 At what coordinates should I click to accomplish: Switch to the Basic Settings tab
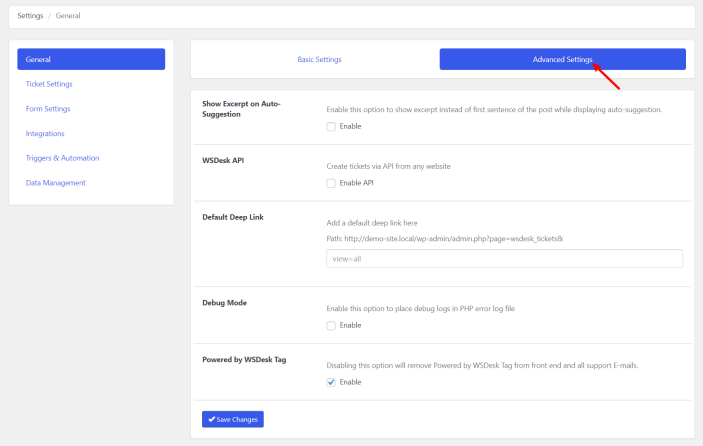(319, 60)
